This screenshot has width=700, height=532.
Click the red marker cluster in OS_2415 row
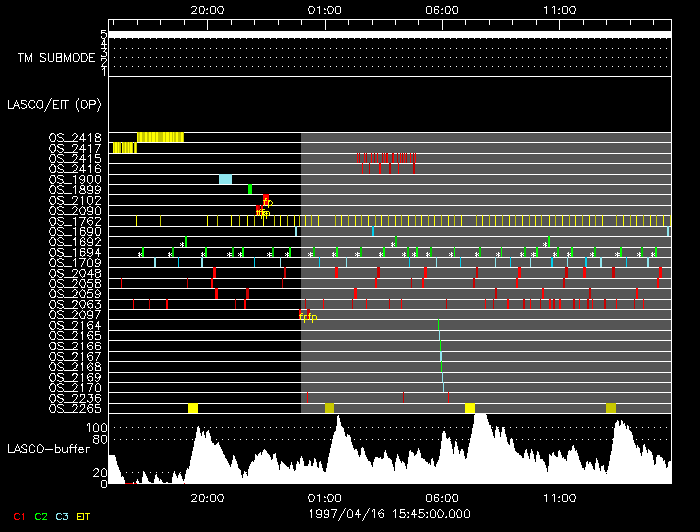pyautogui.click(x=387, y=158)
